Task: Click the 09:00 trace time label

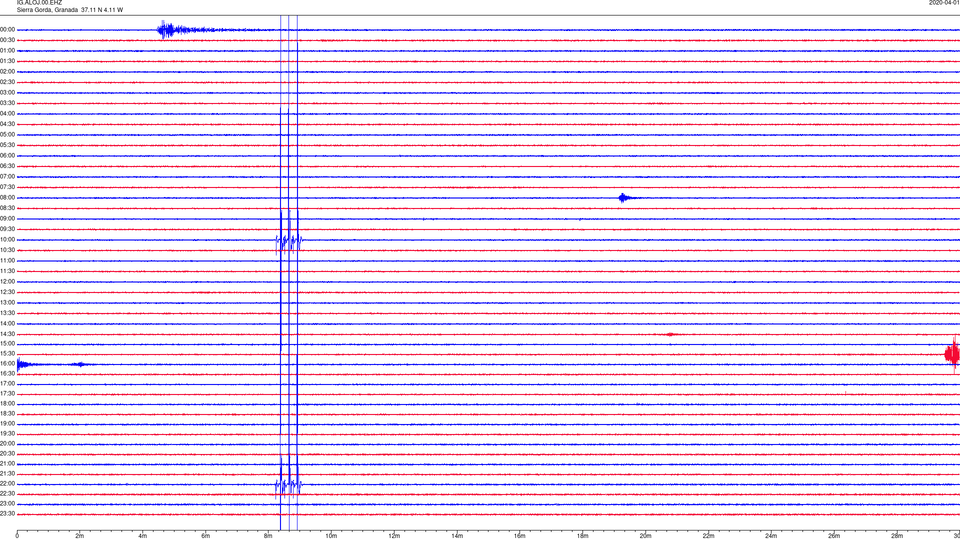Action: 7,219
